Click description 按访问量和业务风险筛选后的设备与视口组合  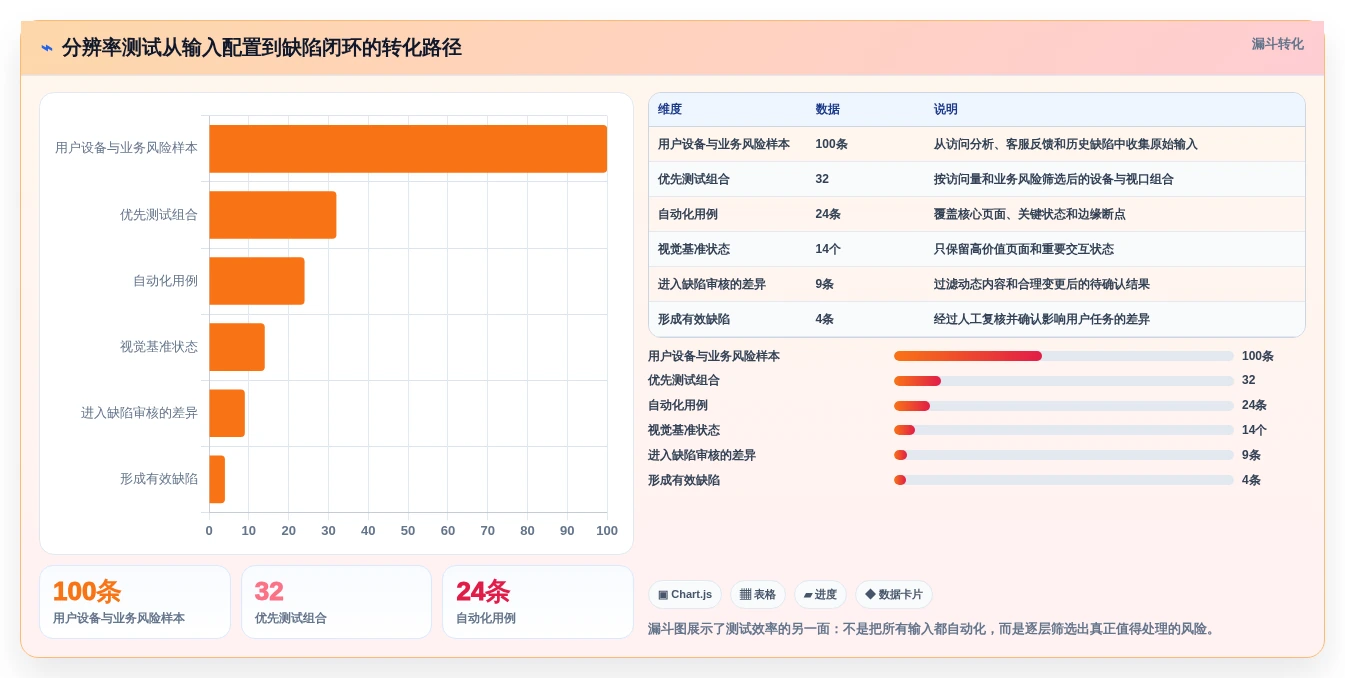point(1054,179)
